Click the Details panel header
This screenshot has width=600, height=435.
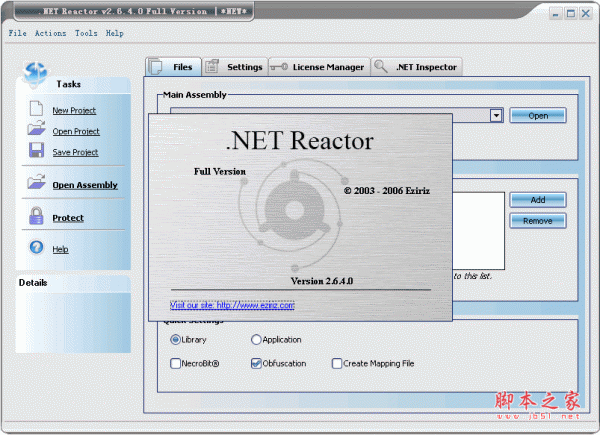(x=73, y=283)
